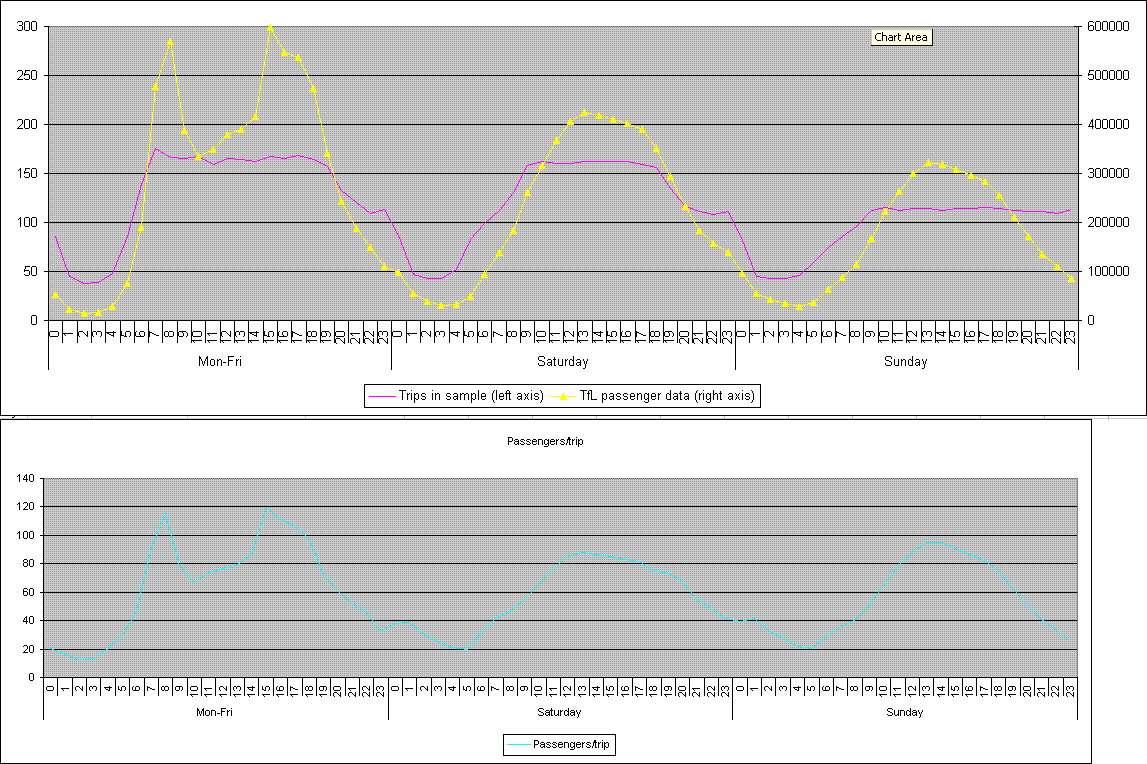
Task: Select 'Mon-Fri' category label on top chart
Action: click(219, 362)
